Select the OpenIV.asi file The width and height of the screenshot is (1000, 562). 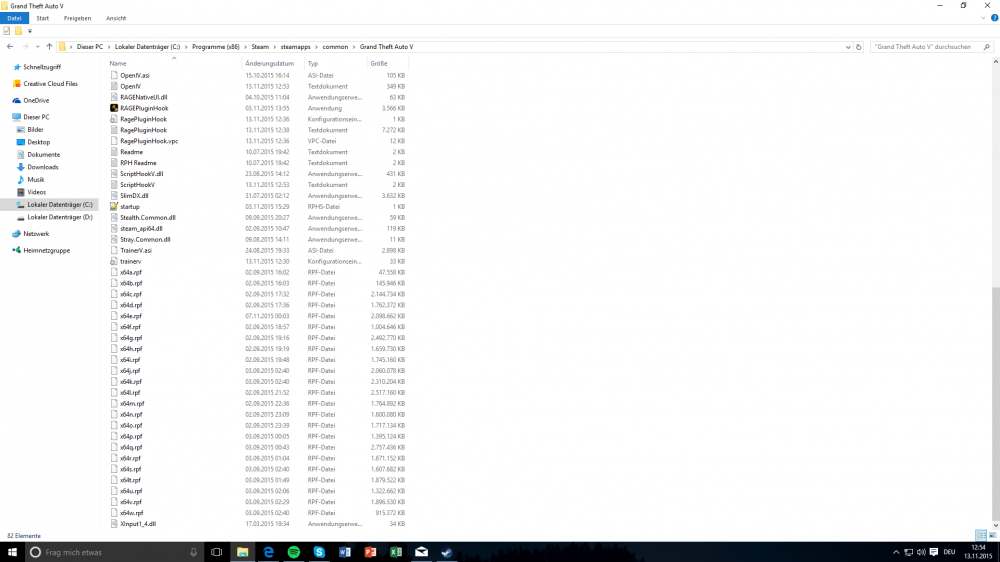coord(135,75)
